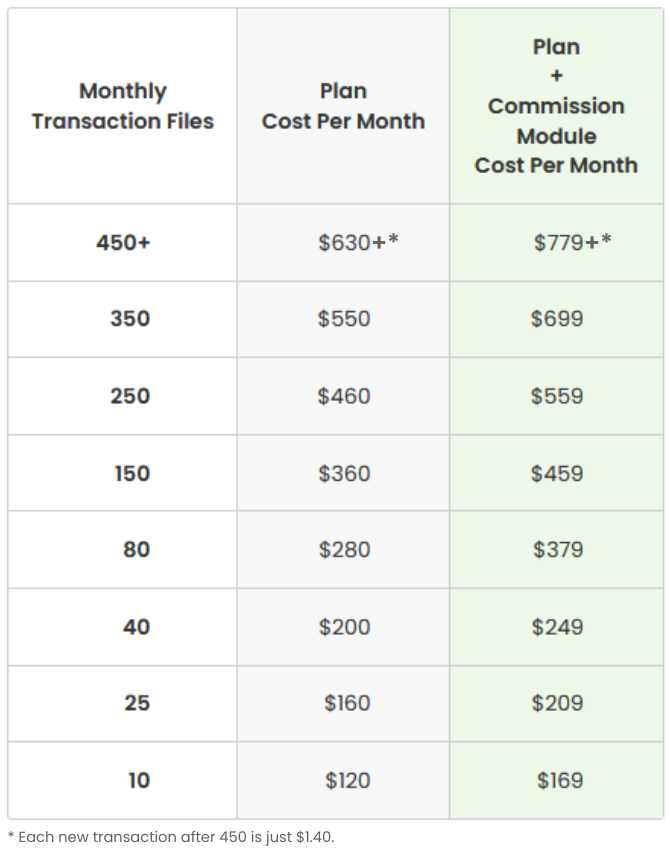Click the 150 transaction files cell
The width and height of the screenshot is (670, 854).
[x=132, y=473]
